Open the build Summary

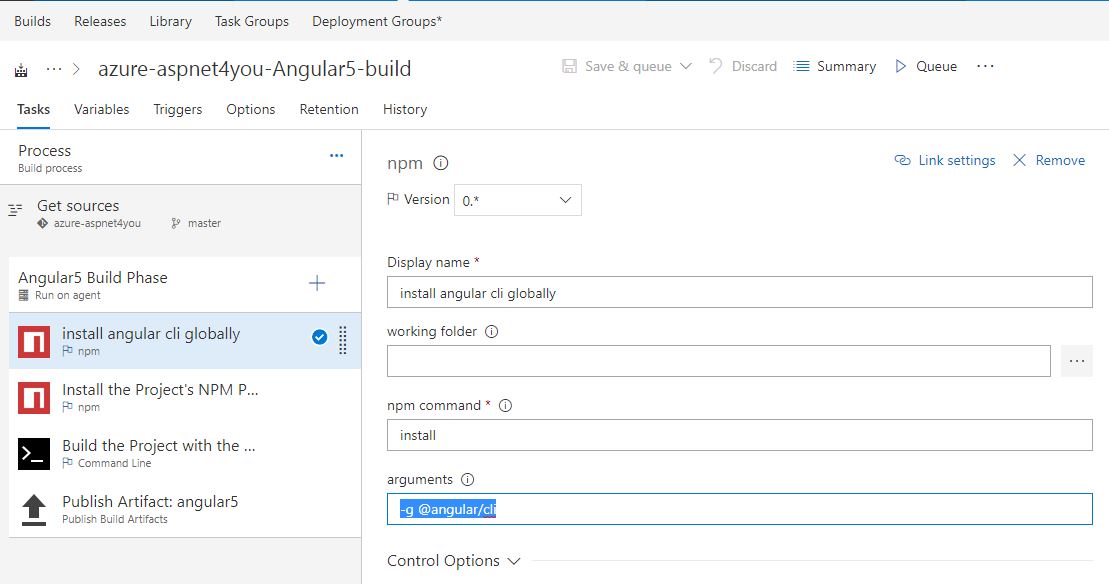point(846,66)
